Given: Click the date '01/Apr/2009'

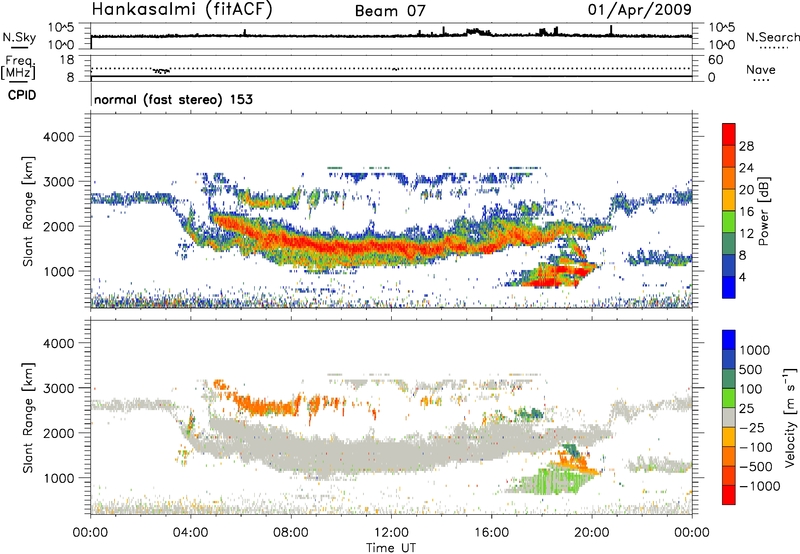Looking at the screenshot, I should [640, 9].
